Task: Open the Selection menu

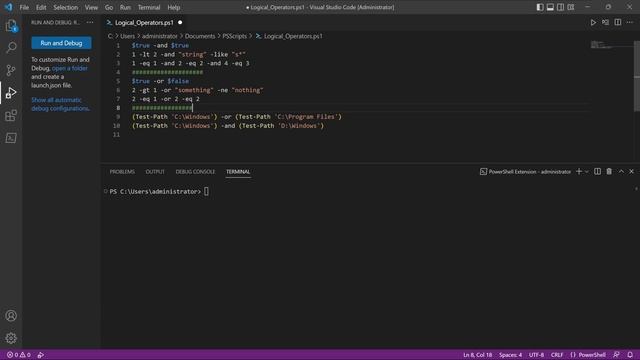Action: pos(66,7)
